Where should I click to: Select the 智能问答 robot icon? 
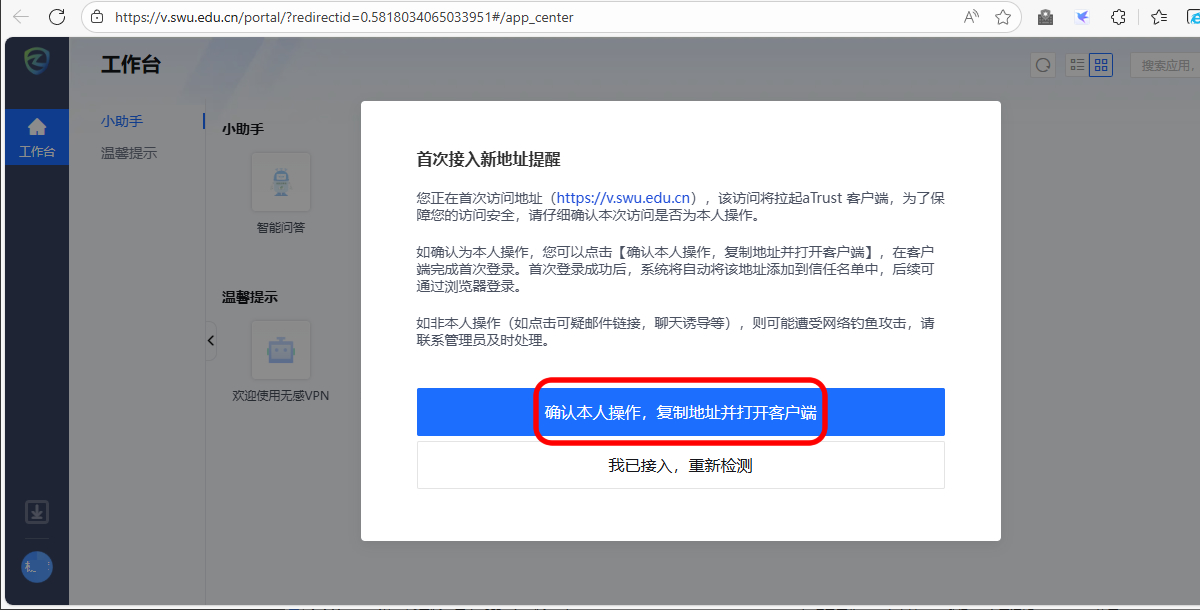point(281,181)
